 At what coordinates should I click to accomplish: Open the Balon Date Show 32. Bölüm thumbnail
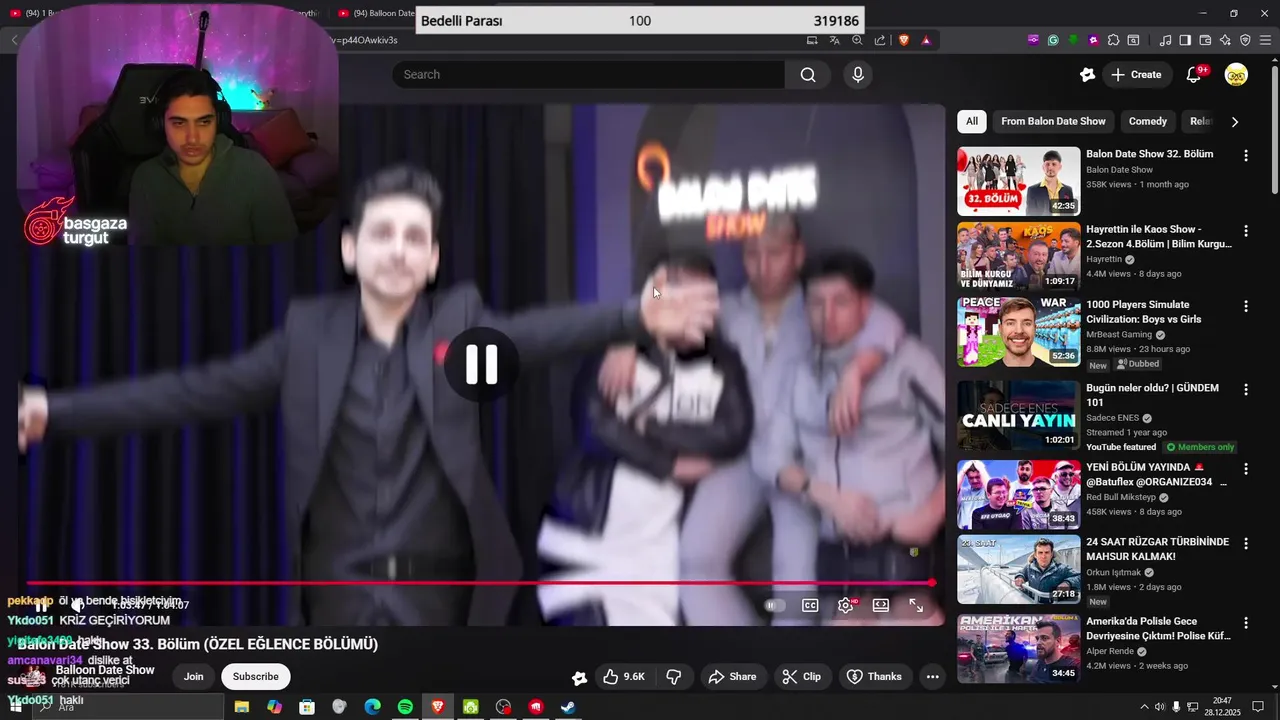[1018, 181]
